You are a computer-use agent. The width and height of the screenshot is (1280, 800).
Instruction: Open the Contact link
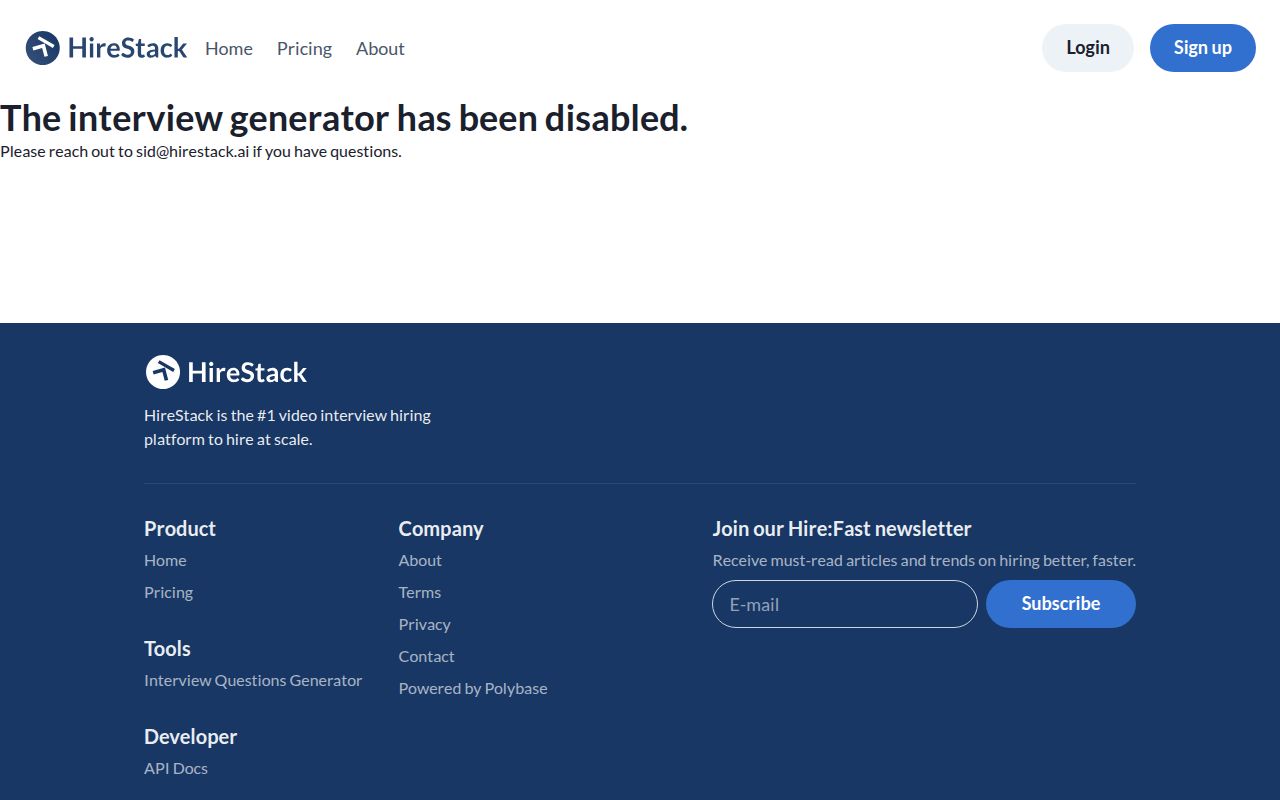pos(427,656)
